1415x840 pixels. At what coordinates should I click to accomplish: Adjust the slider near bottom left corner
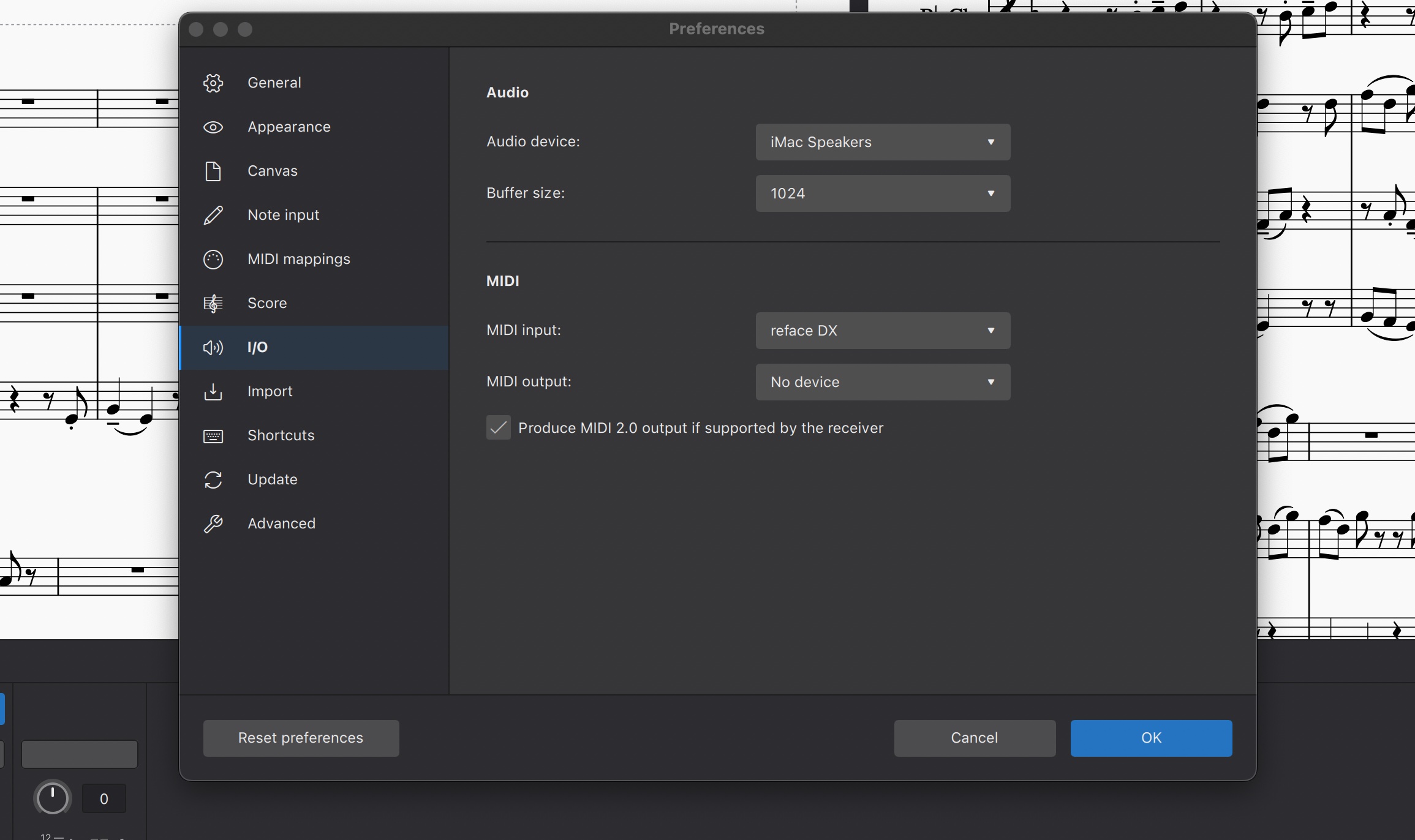click(x=78, y=753)
